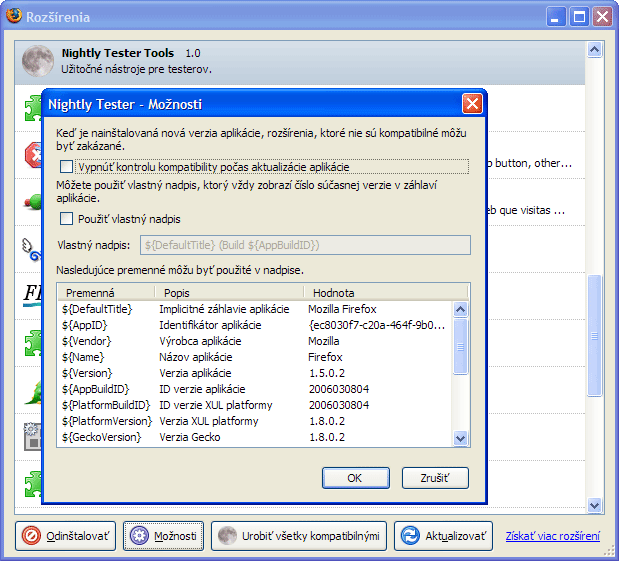
Task: Open Možnosti in the extensions window
Action: coord(163,536)
